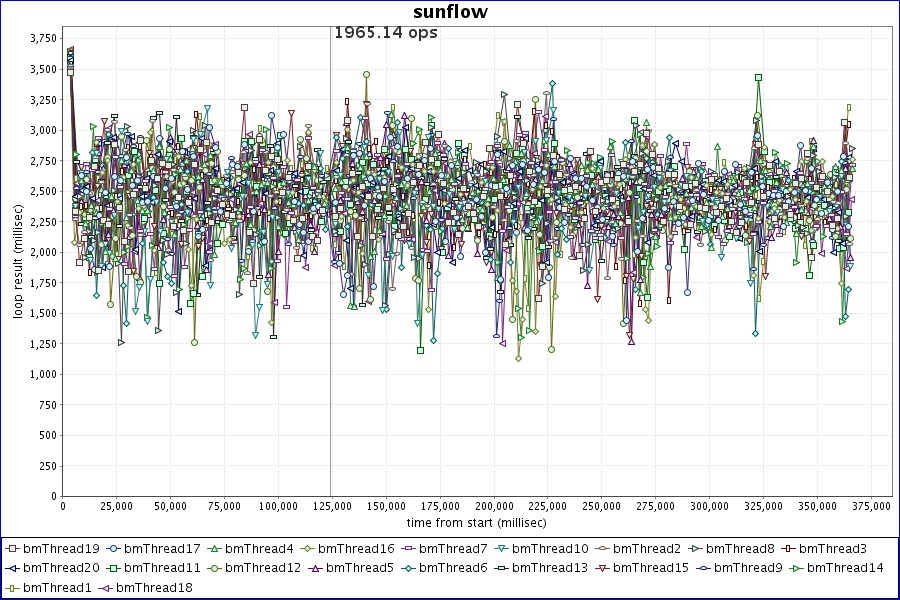Click the bmThread16 legend label

[x=356, y=549]
